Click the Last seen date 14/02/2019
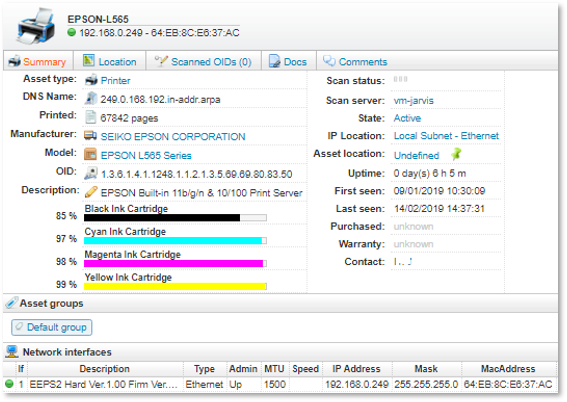567x402 pixels. click(x=439, y=209)
